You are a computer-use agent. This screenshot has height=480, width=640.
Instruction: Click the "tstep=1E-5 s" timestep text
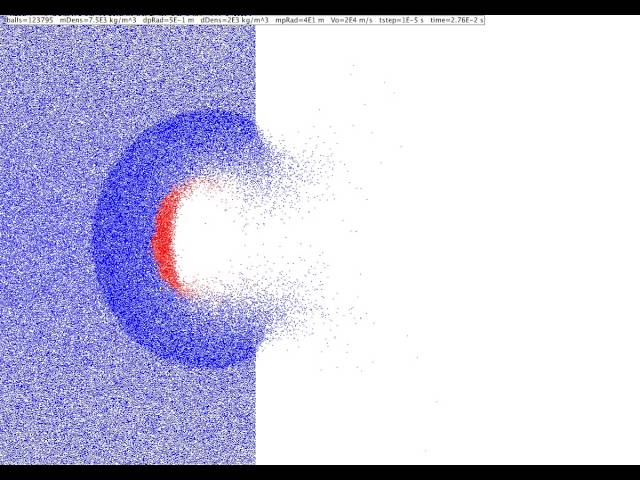[x=401, y=20]
